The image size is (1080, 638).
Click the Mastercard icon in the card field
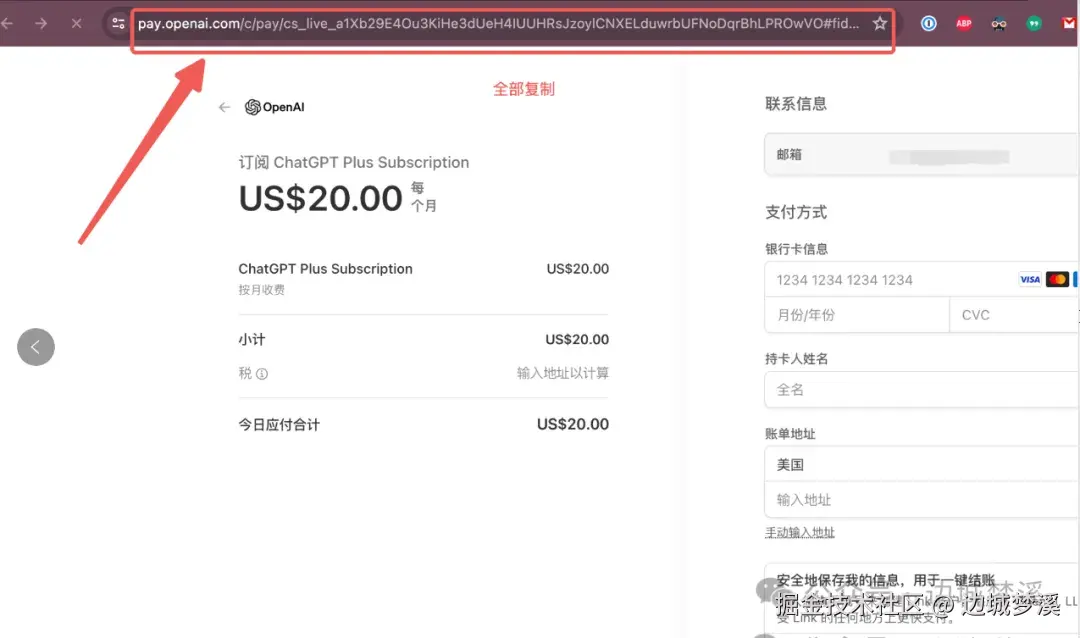coord(1056,279)
